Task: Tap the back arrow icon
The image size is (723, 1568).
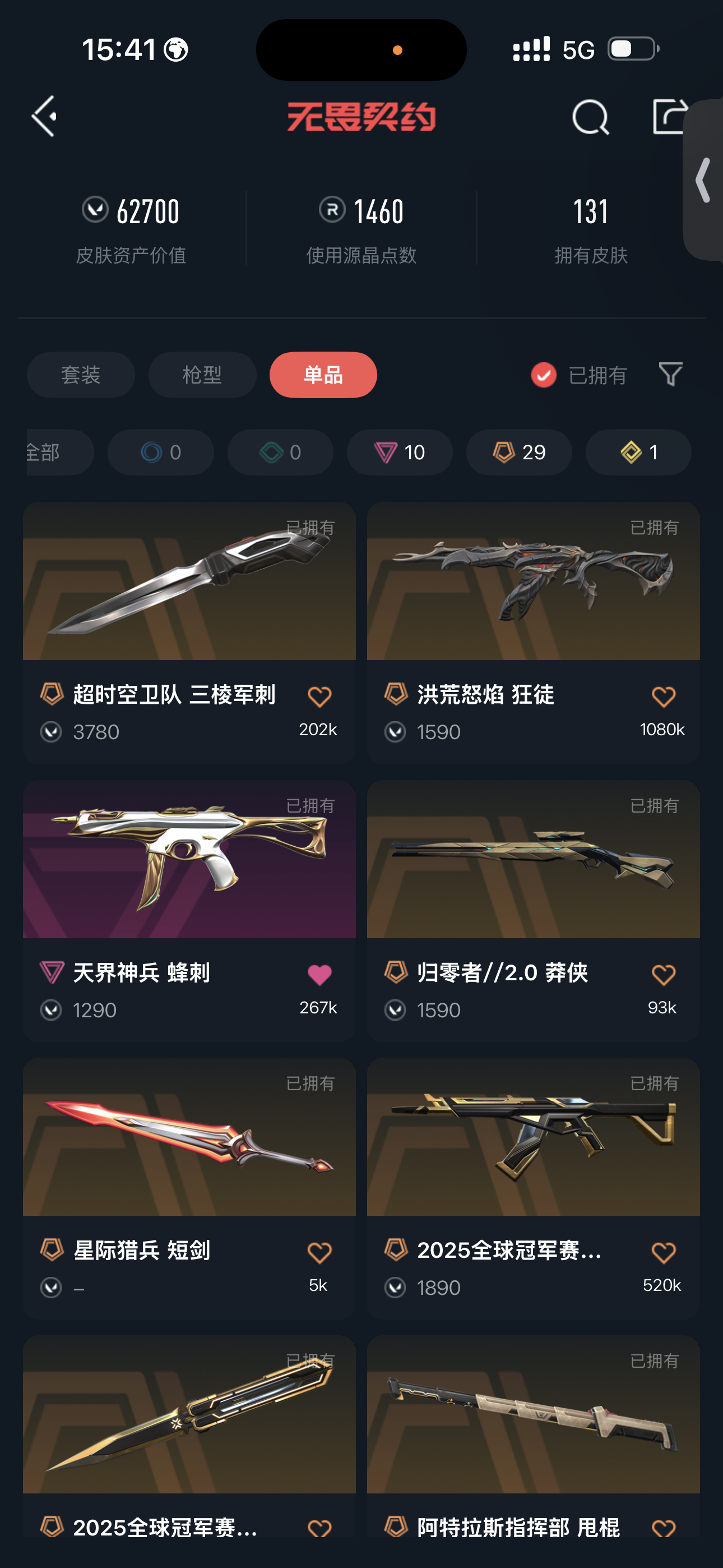Action: (44, 116)
